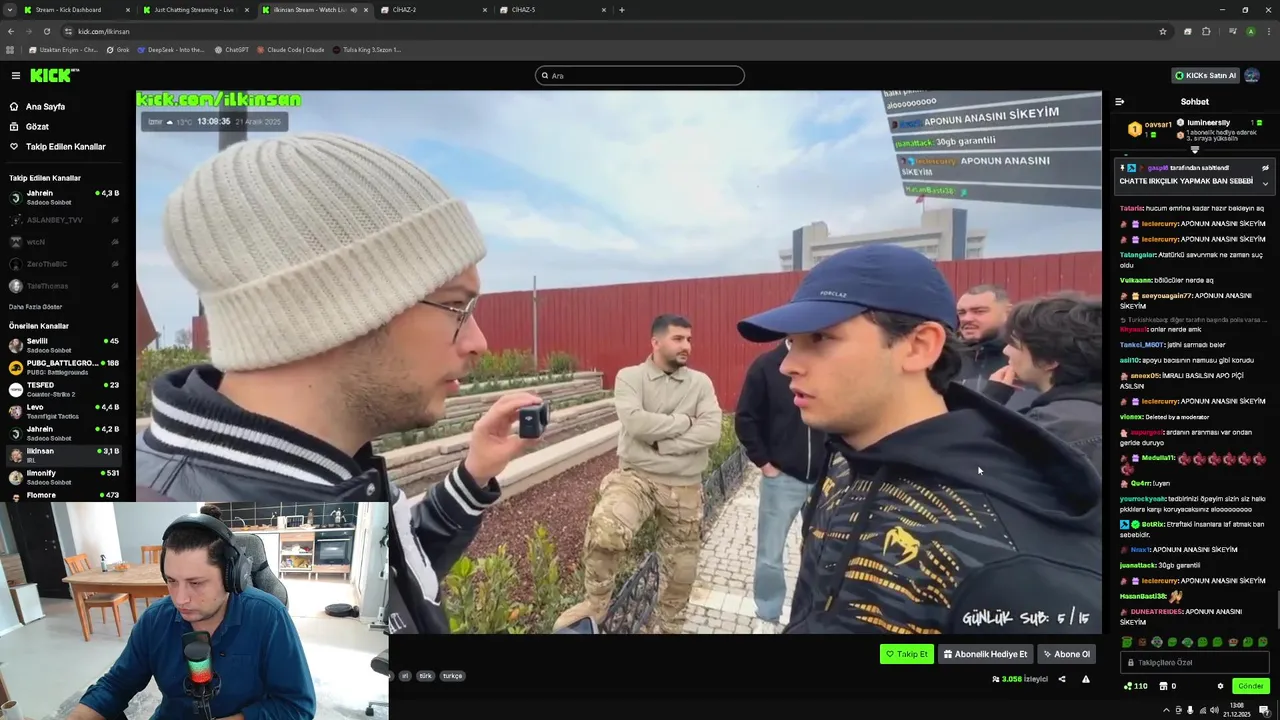Click the browser back arrow
The image size is (1280, 720).
[10, 31]
